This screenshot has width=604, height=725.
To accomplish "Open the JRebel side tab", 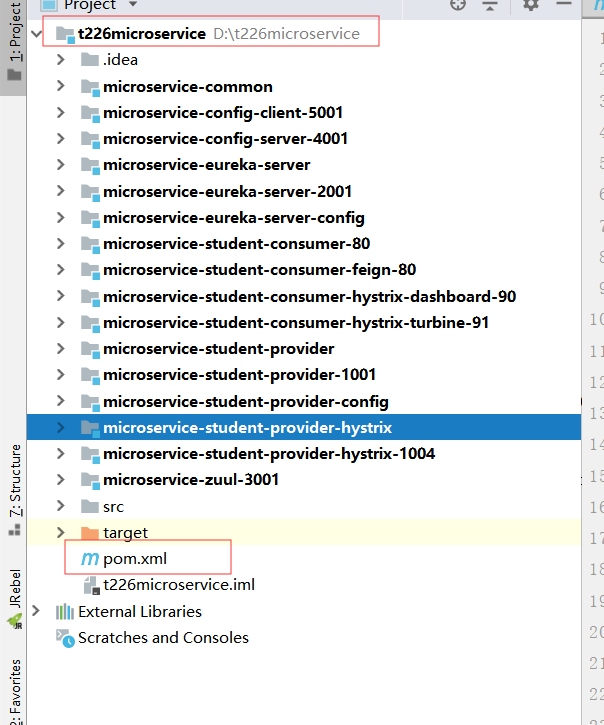I will tap(15, 598).
